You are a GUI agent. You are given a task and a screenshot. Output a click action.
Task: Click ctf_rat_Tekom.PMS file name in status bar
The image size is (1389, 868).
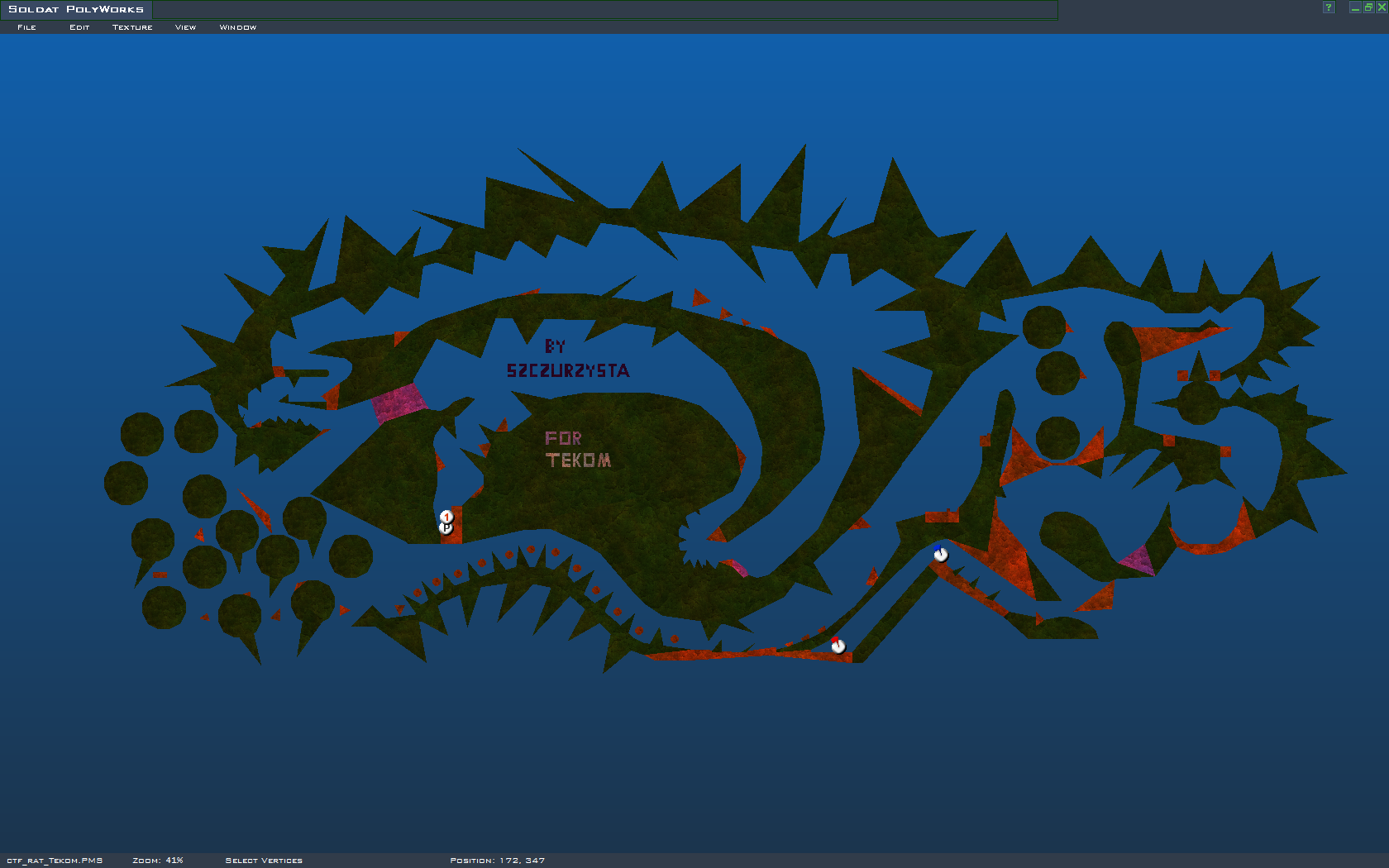pyautogui.click(x=55, y=861)
